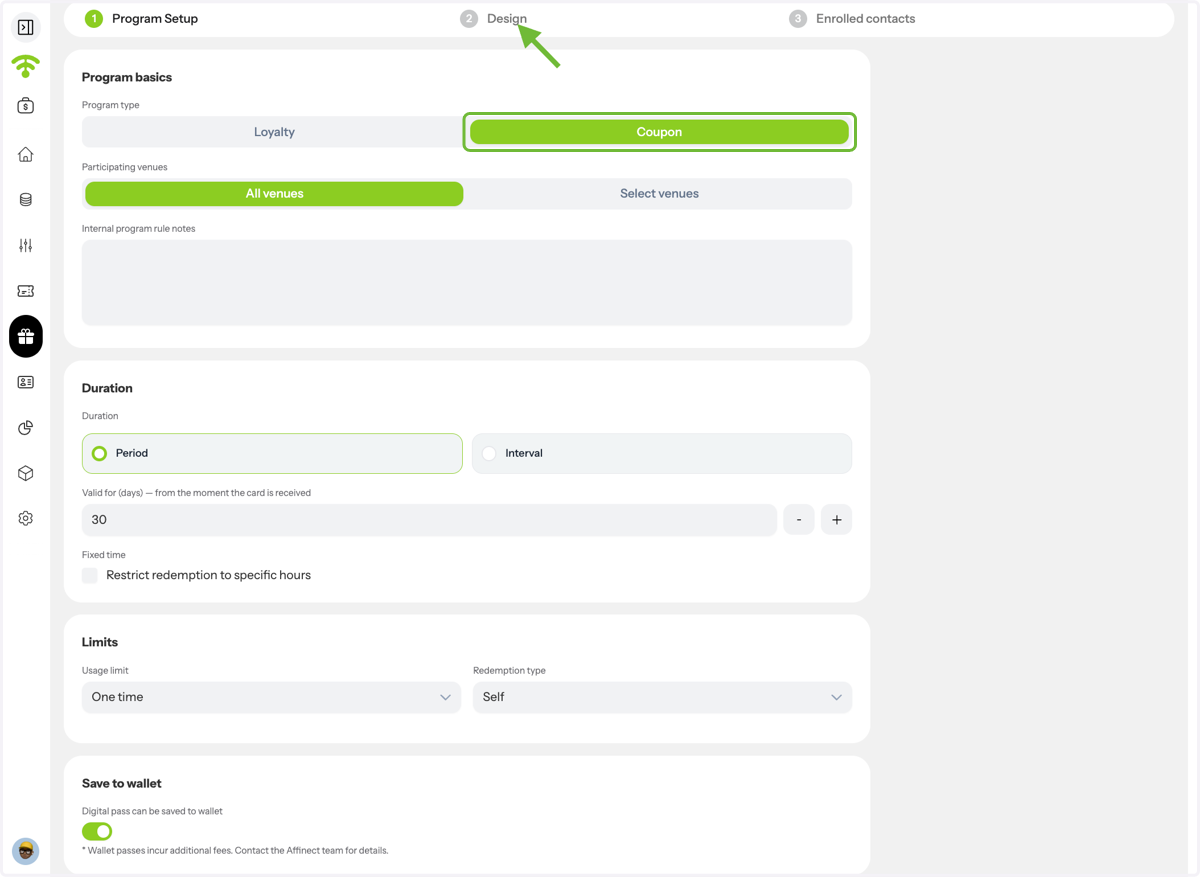Choose Coupon program type
Screen dimensions: 1200x877
coord(659,132)
